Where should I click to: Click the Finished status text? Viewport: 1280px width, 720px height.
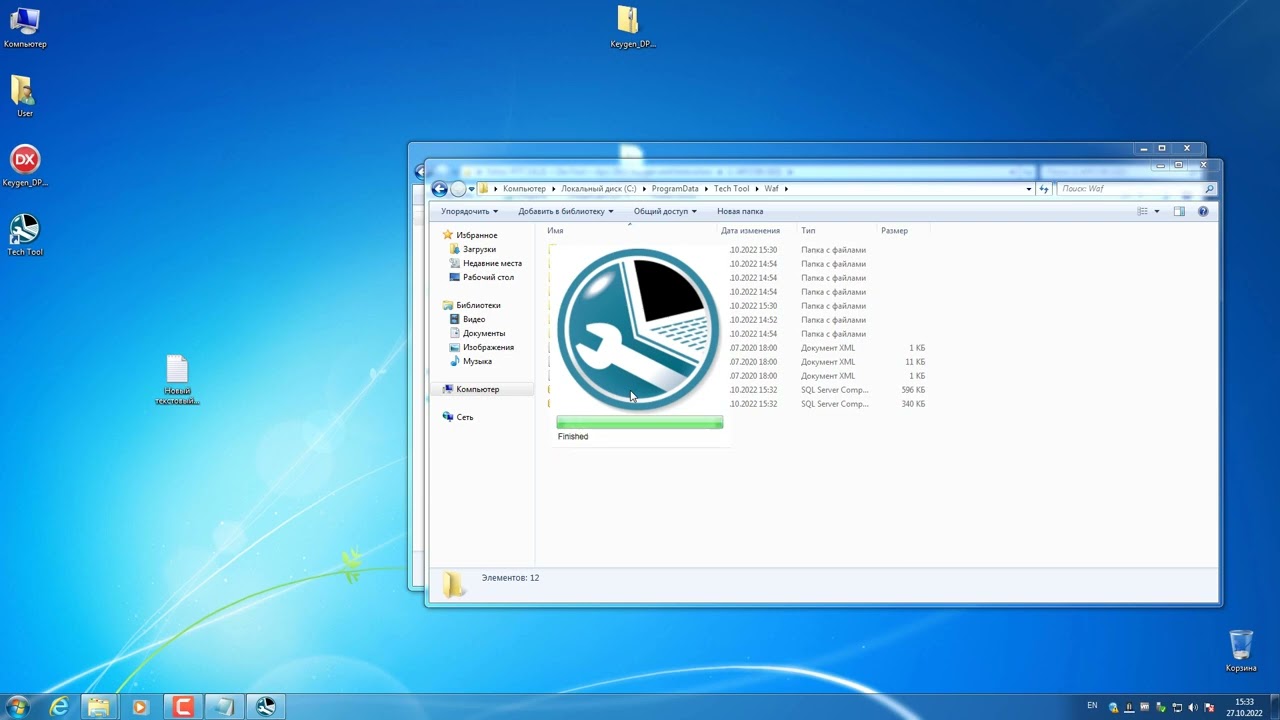click(573, 437)
